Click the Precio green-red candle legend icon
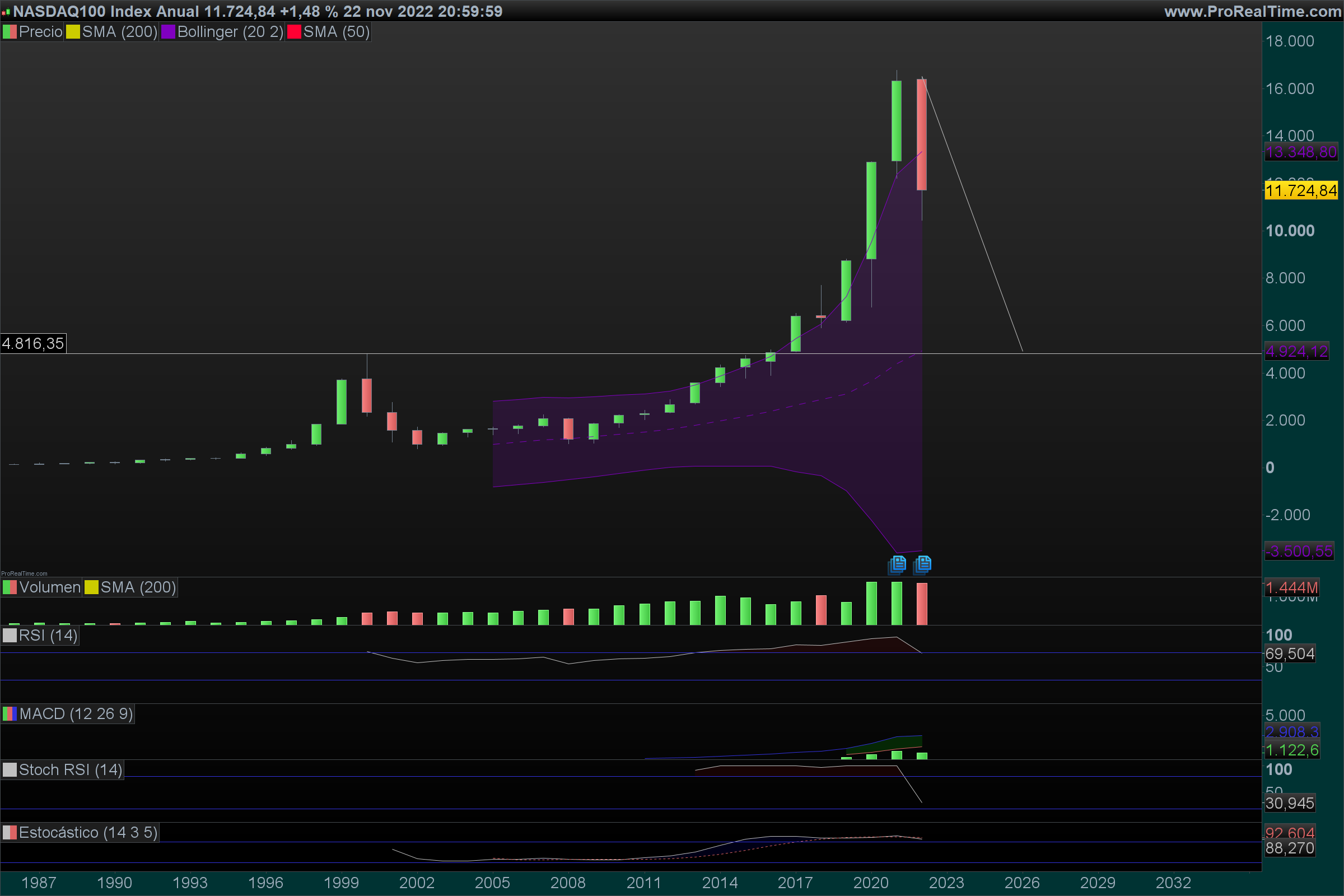 click(x=10, y=32)
